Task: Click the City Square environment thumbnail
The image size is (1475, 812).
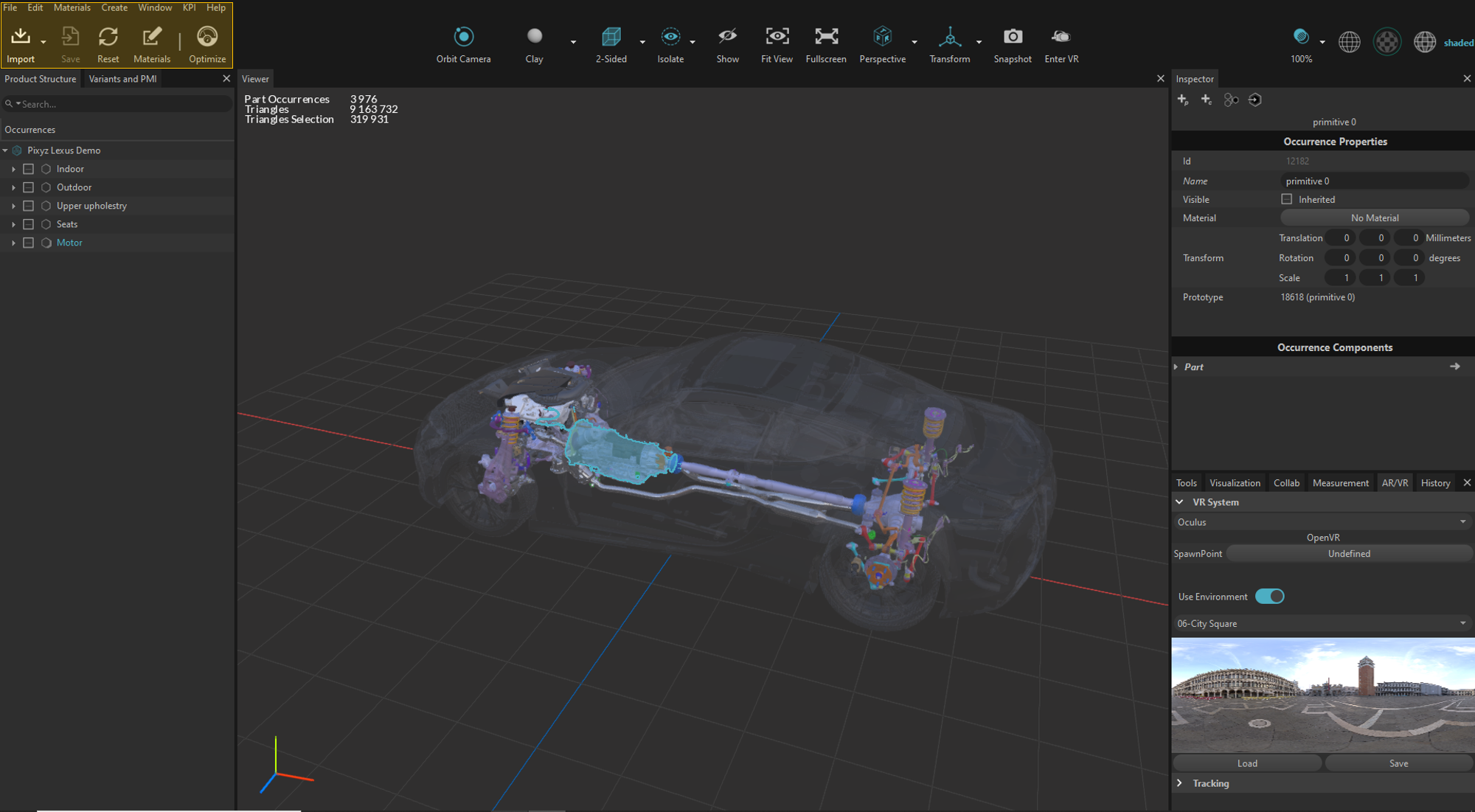Action: 1322,695
